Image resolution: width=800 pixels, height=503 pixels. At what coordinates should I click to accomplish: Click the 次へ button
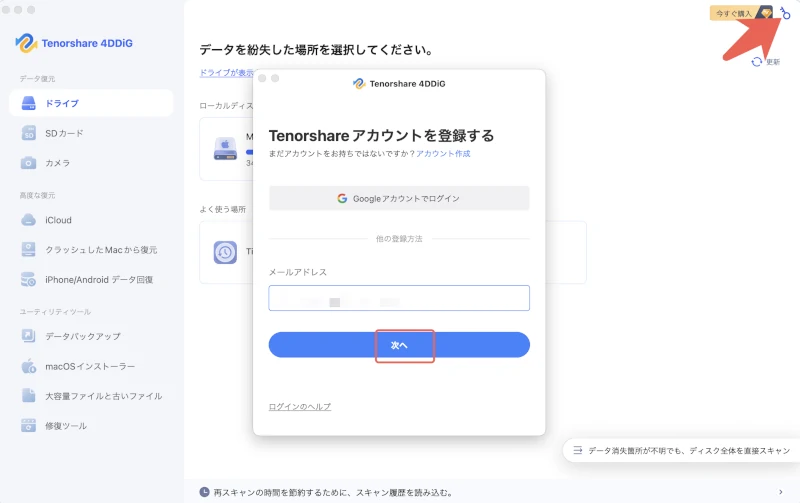pos(399,345)
